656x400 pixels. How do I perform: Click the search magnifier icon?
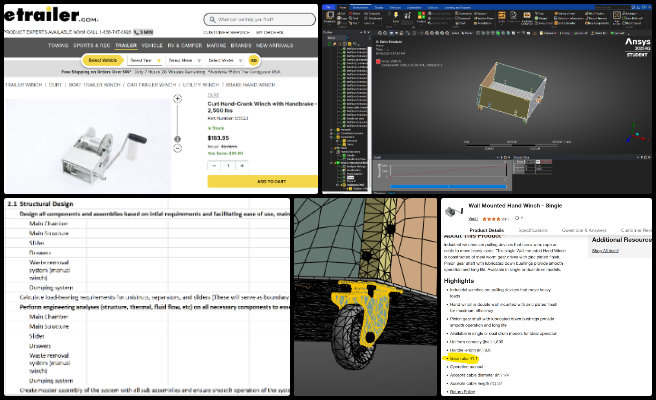coord(211,19)
